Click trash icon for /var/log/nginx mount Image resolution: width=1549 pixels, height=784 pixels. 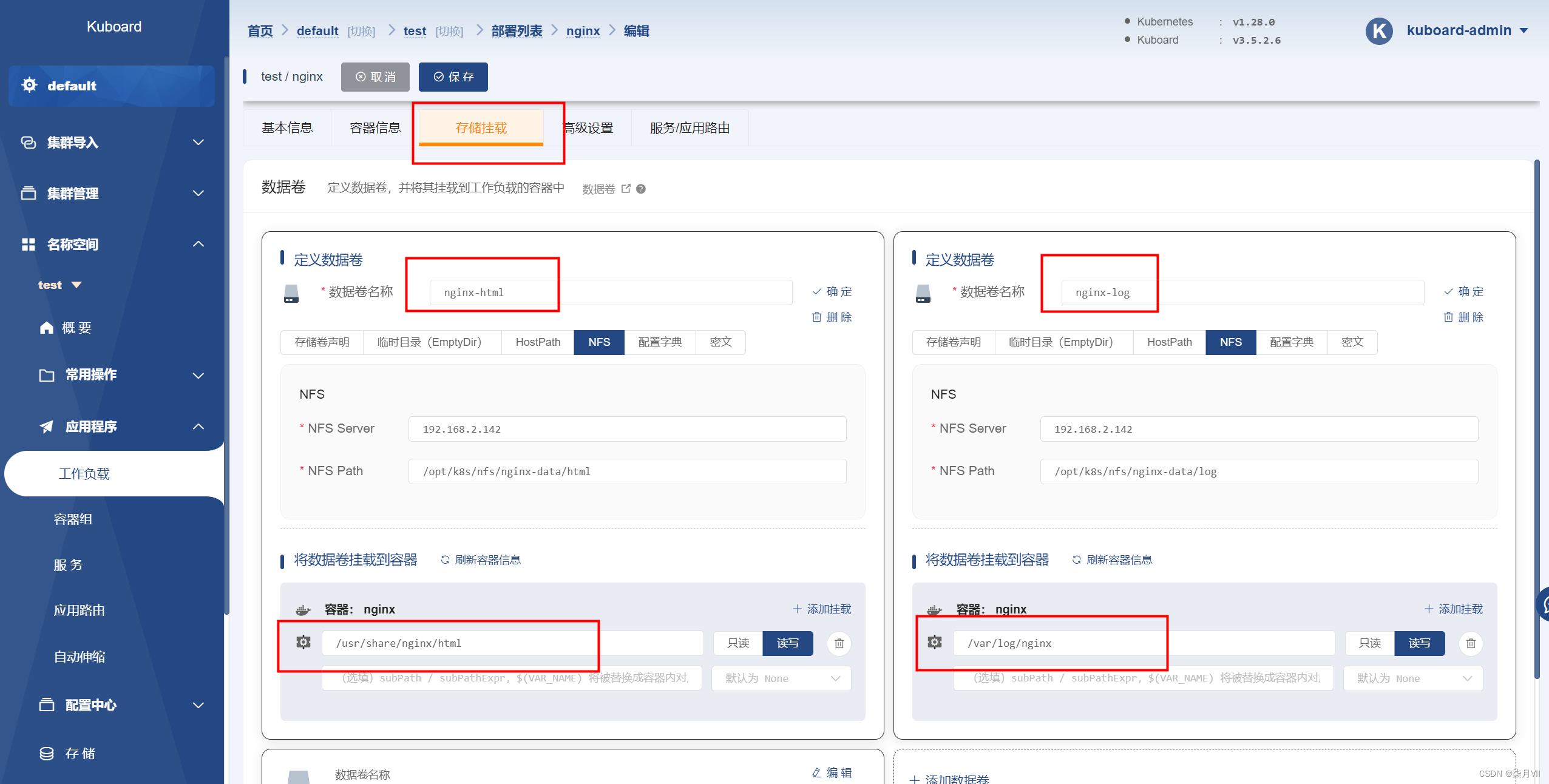(x=1470, y=643)
